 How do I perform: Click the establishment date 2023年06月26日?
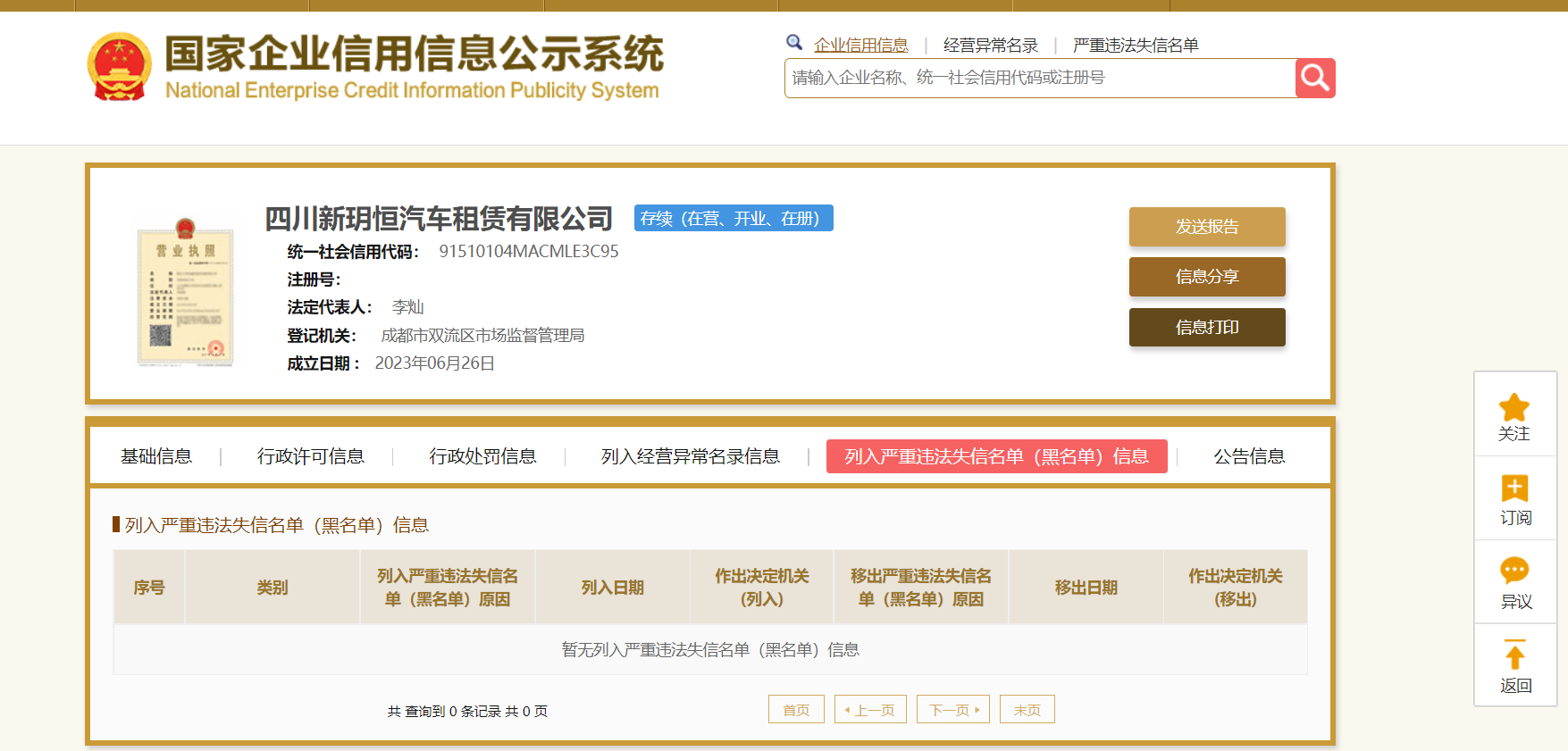tap(435, 363)
